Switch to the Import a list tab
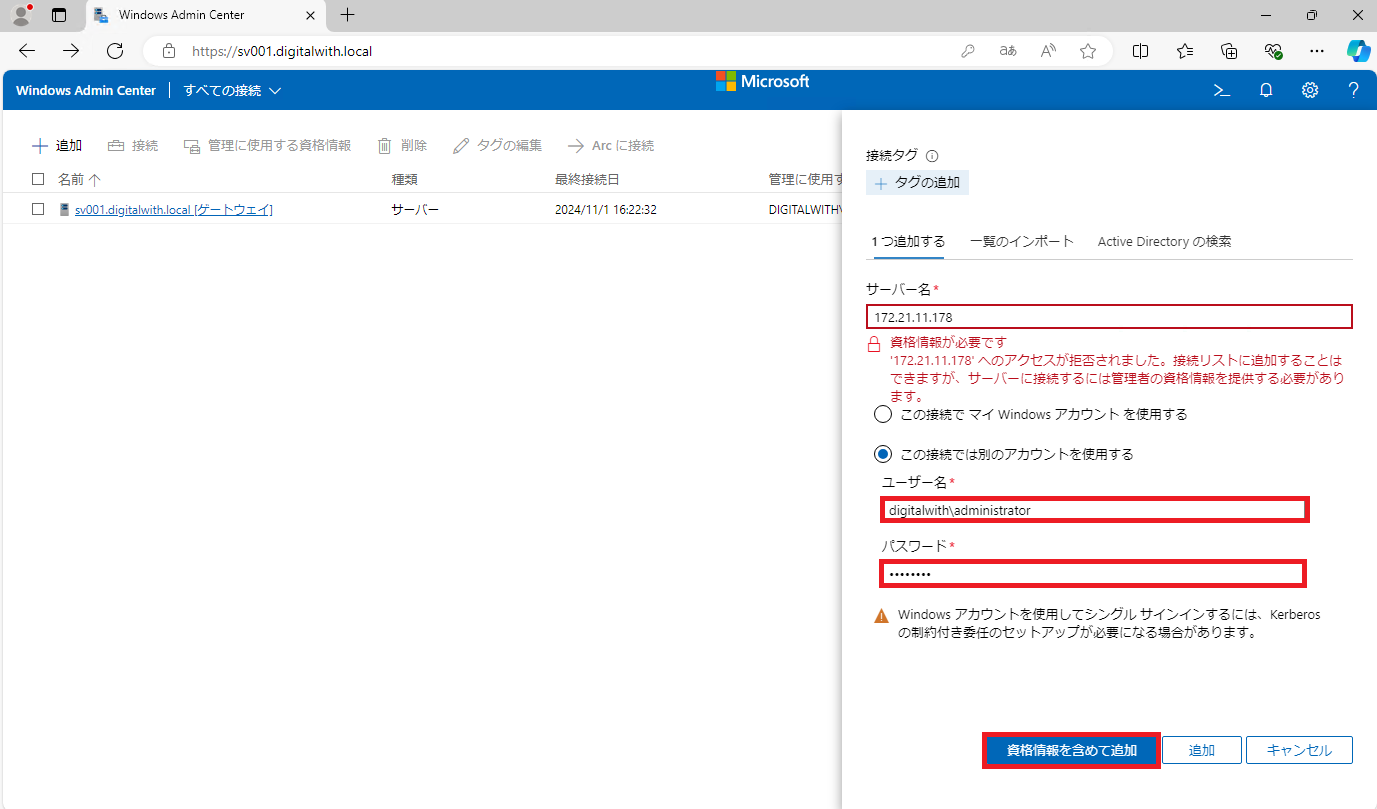The width and height of the screenshot is (1377, 809). (1022, 241)
